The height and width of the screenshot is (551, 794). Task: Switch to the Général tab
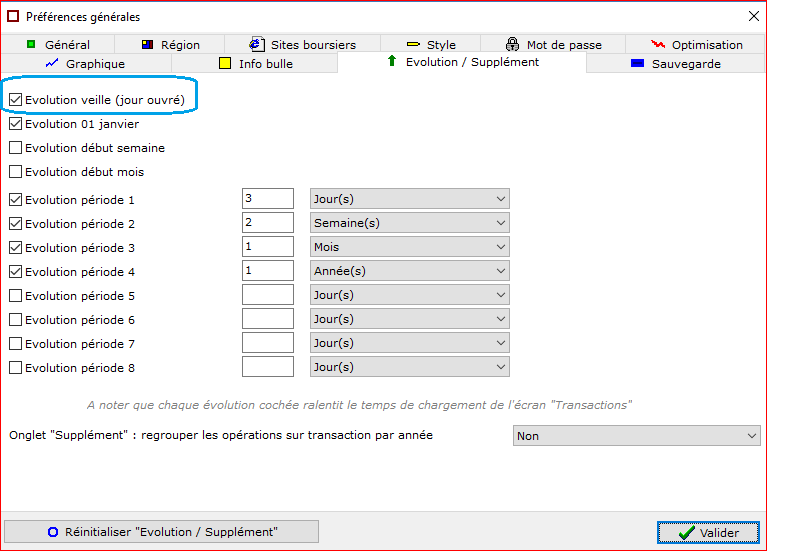[58, 45]
